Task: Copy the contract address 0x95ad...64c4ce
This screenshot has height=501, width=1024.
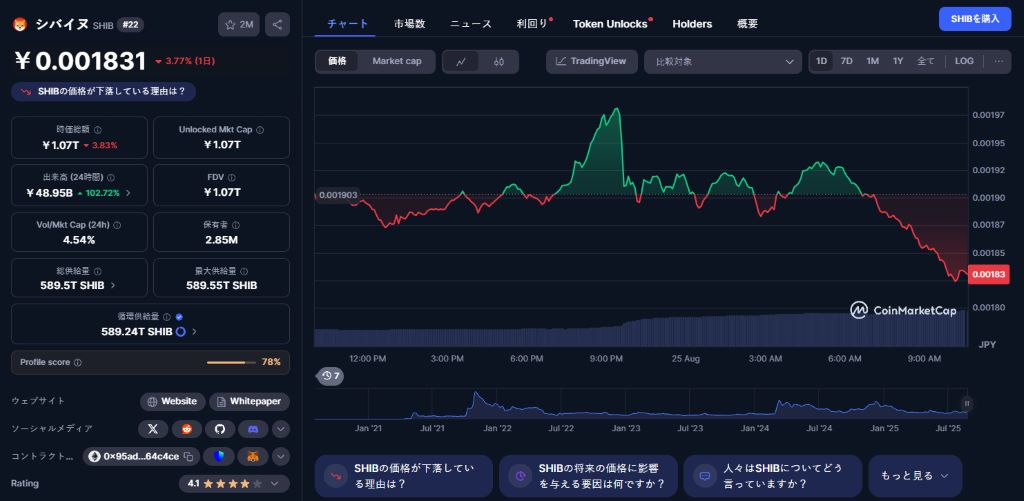Action: tap(188, 456)
